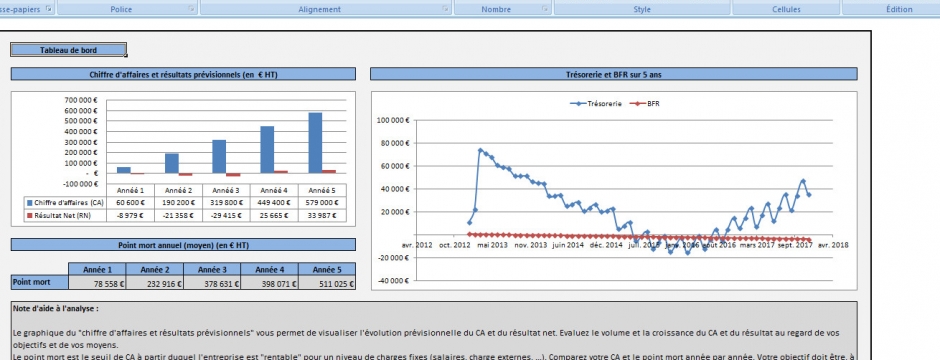Select the Année 1 point mort value 78 558 €
The width and height of the screenshot is (940, 360).
tap(97, 283)
